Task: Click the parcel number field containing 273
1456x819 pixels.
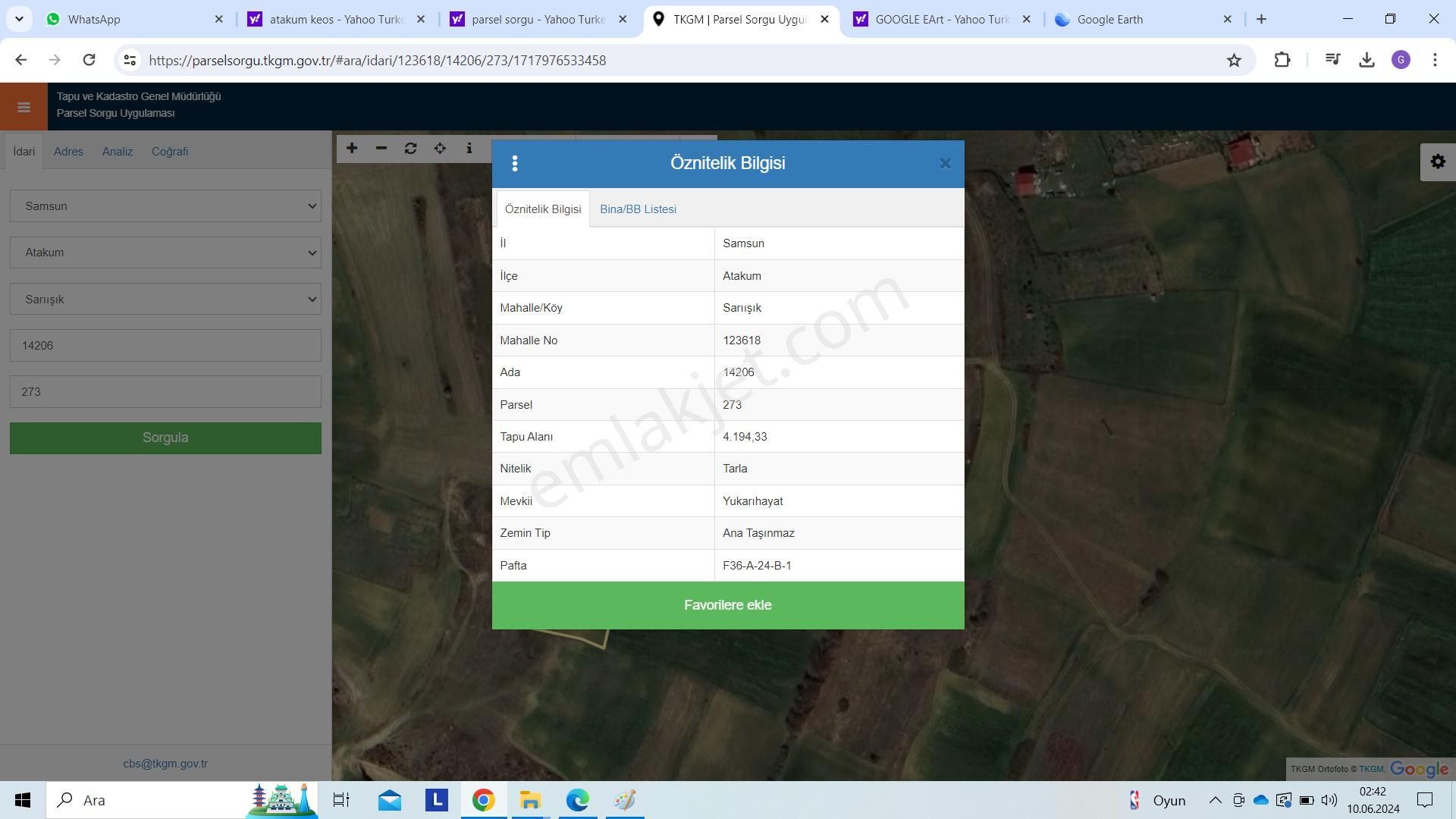Action: 165,392
